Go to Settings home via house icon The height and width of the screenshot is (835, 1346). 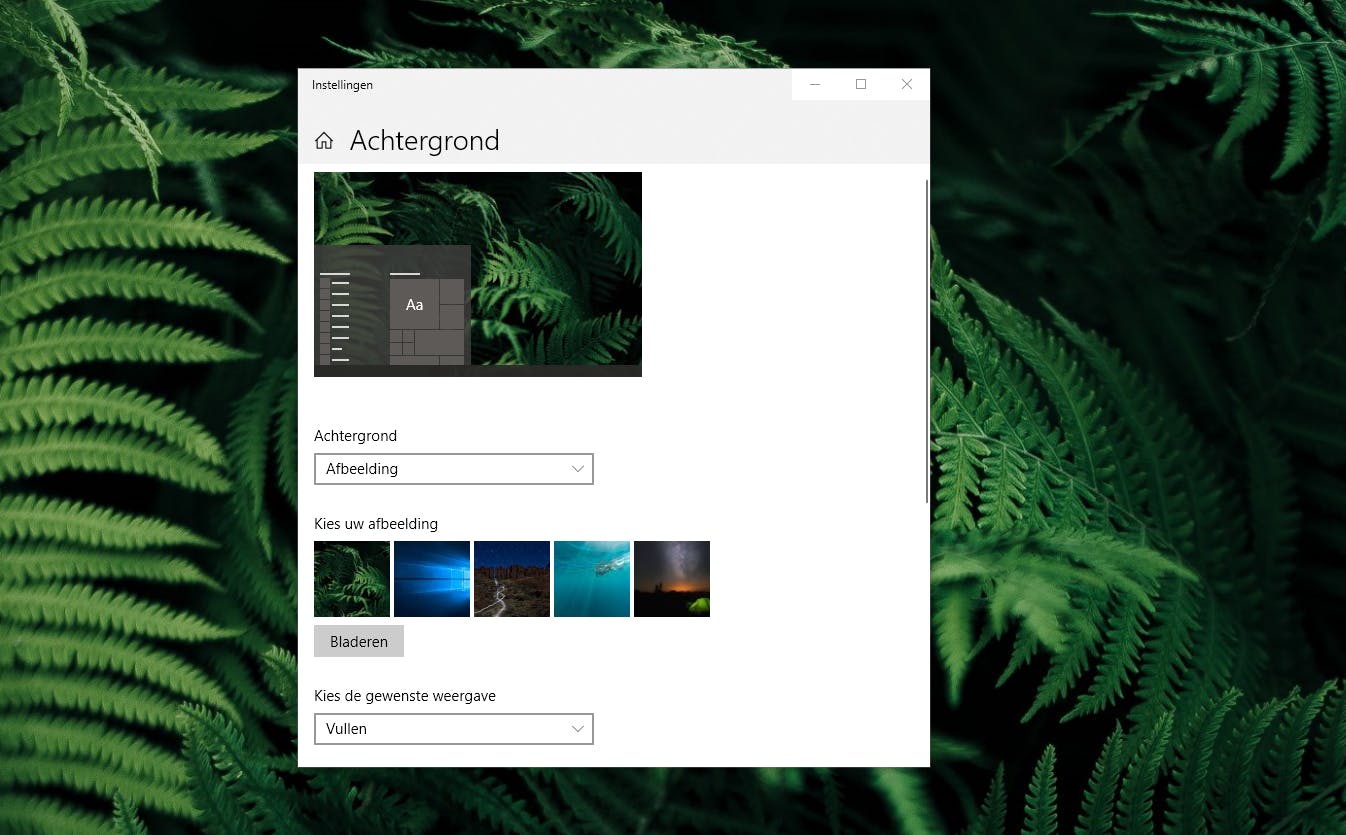click(x=324, y=141)
